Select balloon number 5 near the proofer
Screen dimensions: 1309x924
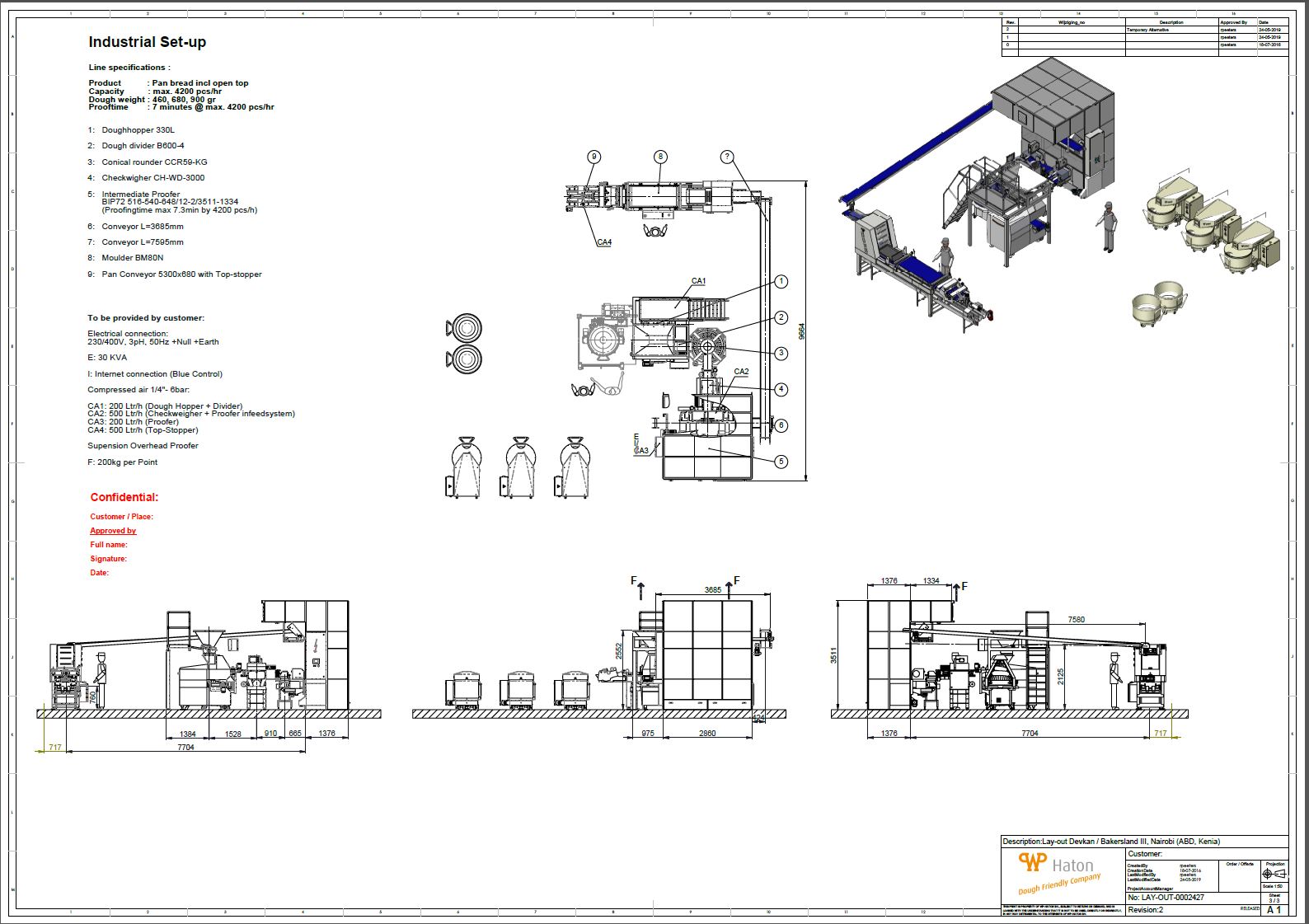[781, 462]
